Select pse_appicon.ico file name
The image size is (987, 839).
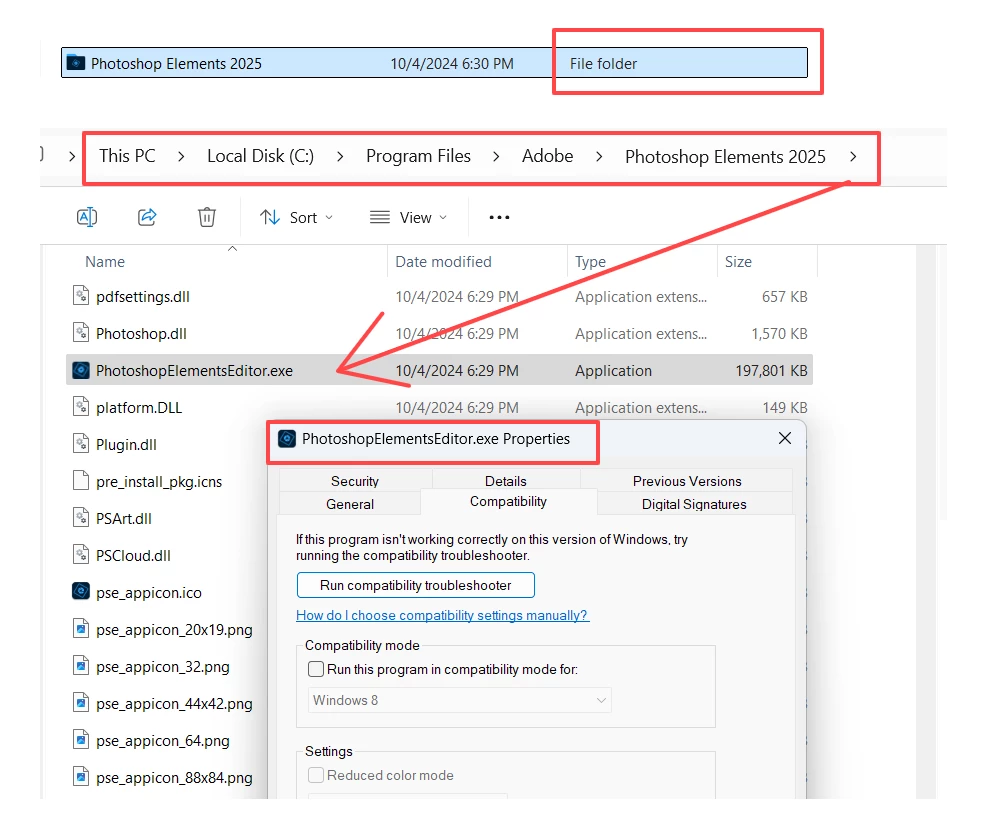coord(149,592)
